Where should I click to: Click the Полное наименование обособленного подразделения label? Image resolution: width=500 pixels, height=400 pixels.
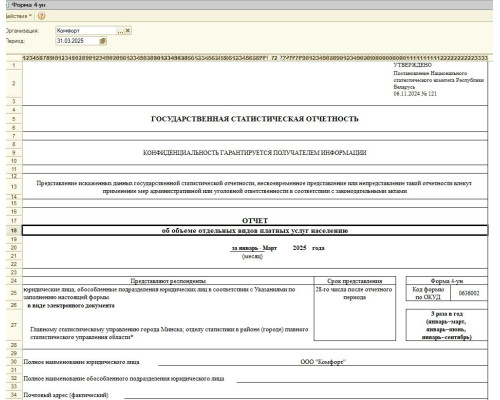tap(124, 378)
